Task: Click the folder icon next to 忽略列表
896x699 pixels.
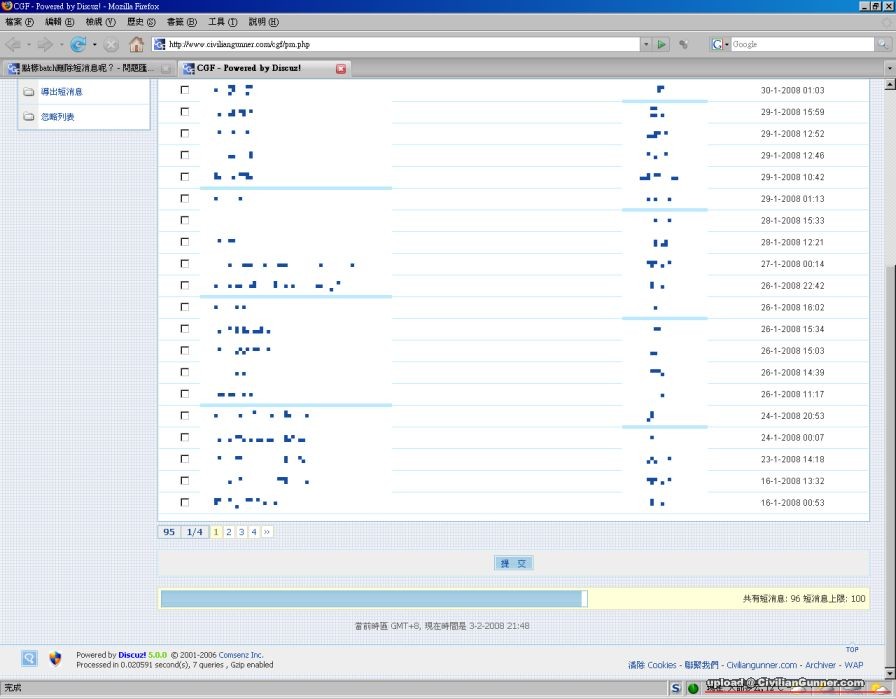Action: click(29, 117)
